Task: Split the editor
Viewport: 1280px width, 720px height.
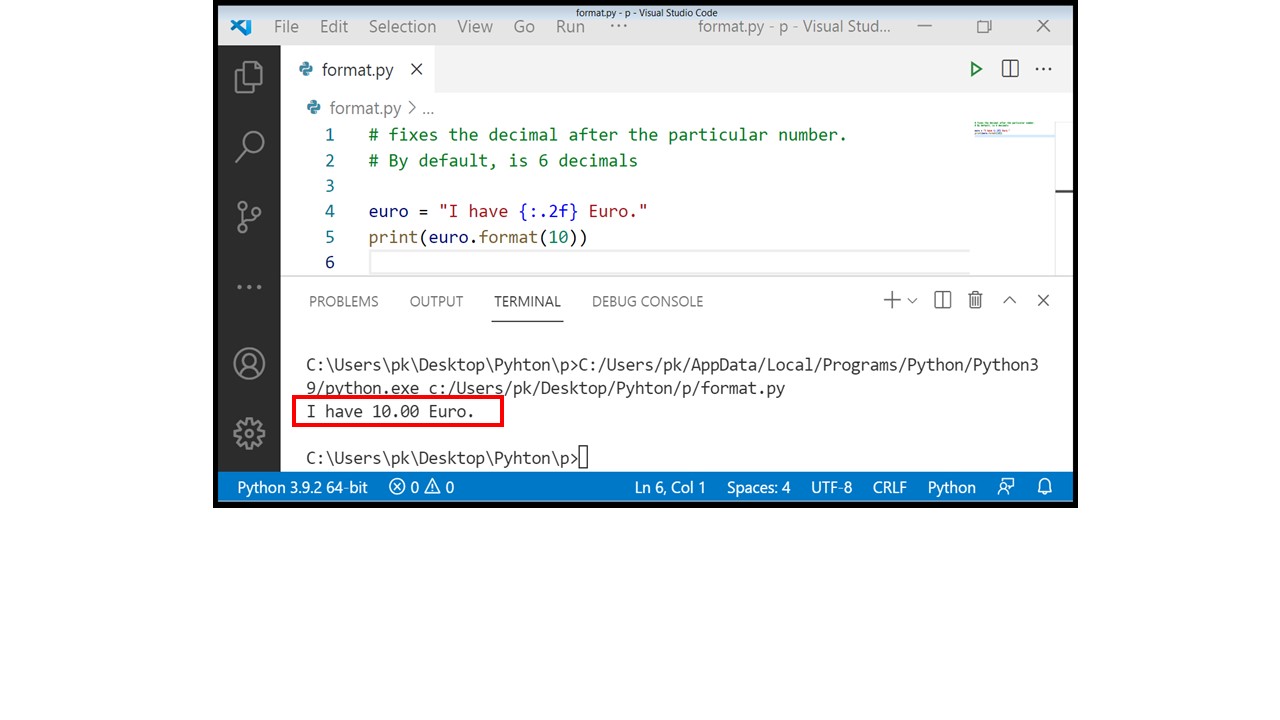Action: [x=1009, y=68]
